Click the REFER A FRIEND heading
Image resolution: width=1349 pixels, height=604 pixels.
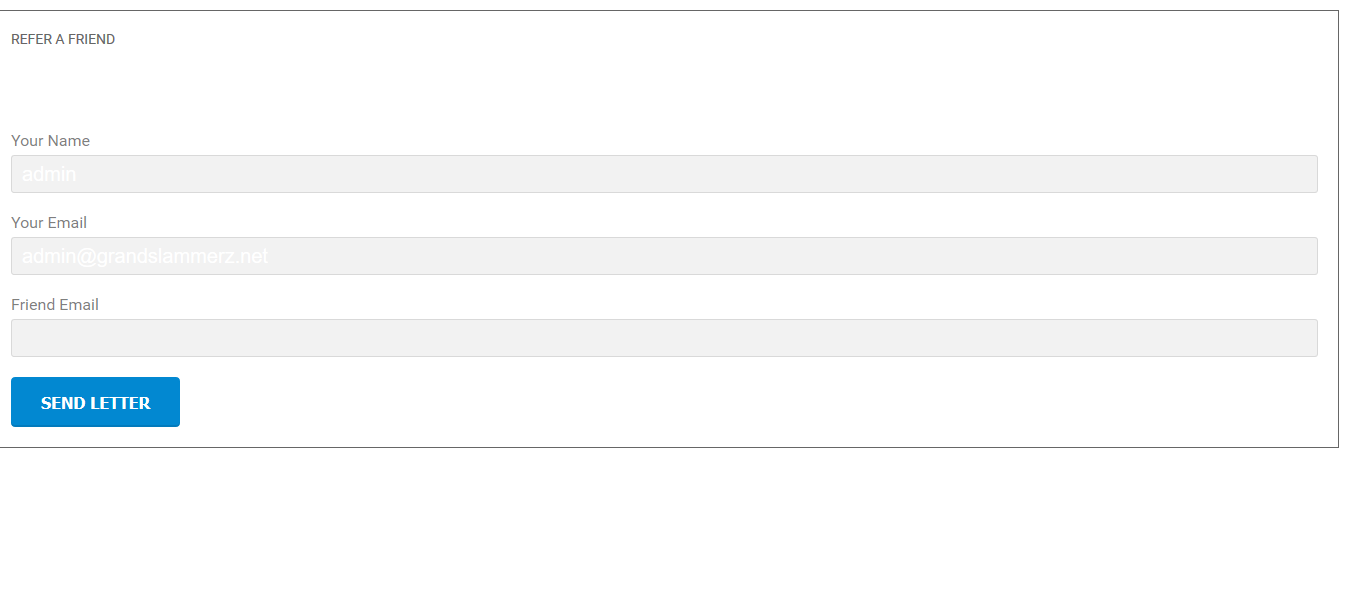click(x=63, y=39)
